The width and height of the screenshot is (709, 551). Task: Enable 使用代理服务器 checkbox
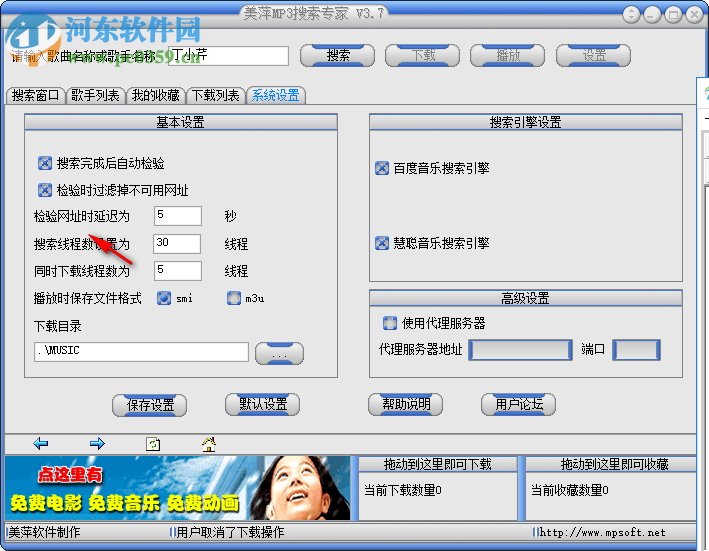click(390, 323)
